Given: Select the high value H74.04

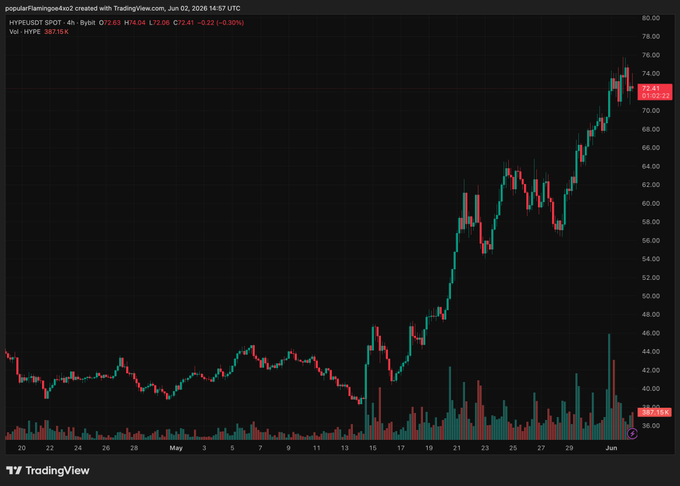Looking at the screenshot, I should 135,23.
